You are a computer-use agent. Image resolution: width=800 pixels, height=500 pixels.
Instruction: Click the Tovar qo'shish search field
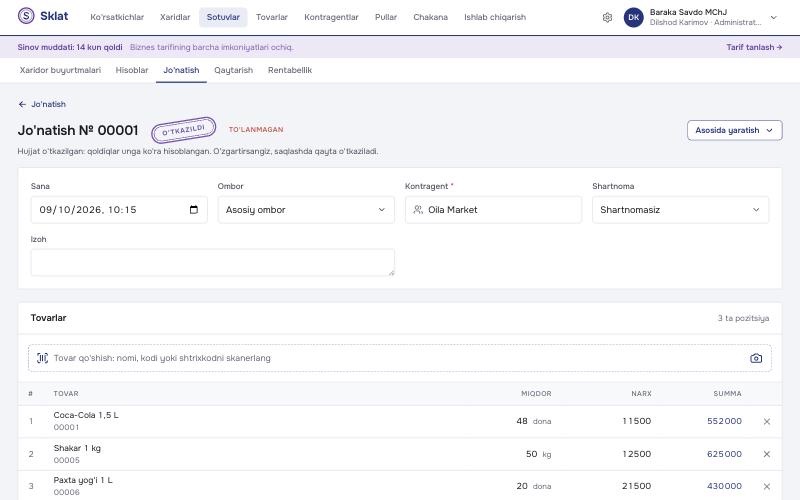[399, 358]
